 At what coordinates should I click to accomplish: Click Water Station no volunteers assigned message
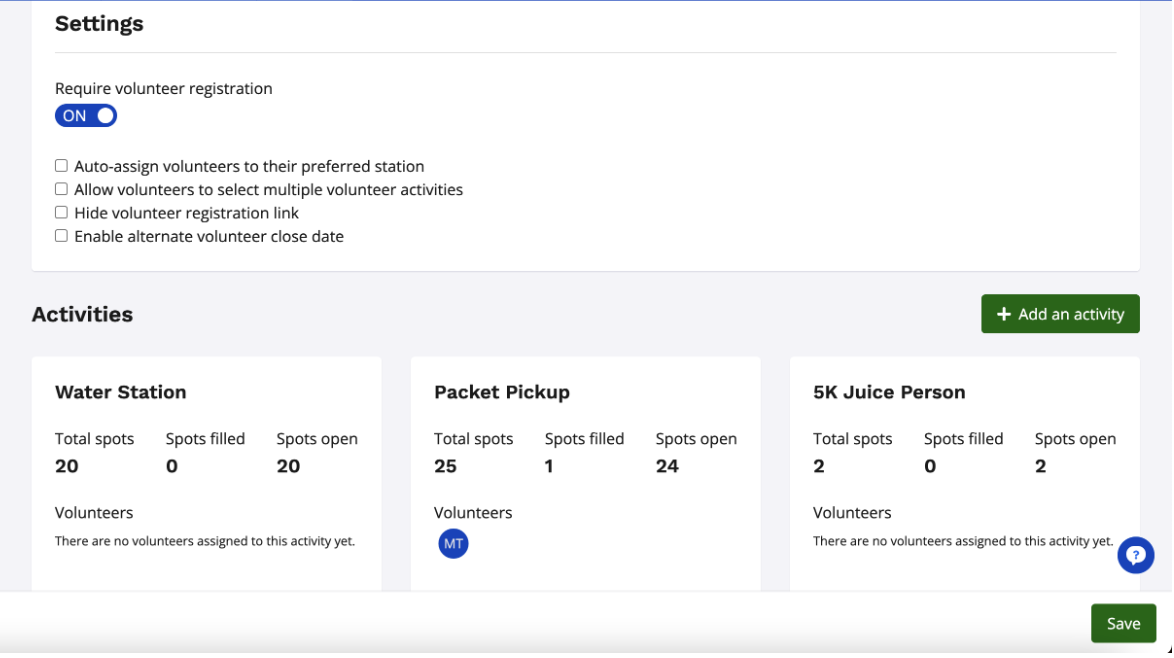click(x=204, y=541)
